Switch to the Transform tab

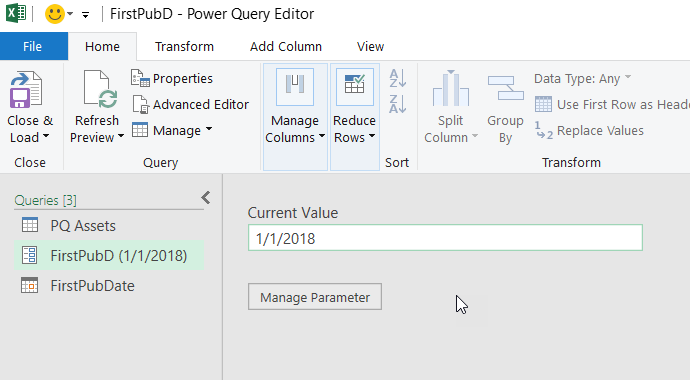point(184,46)
